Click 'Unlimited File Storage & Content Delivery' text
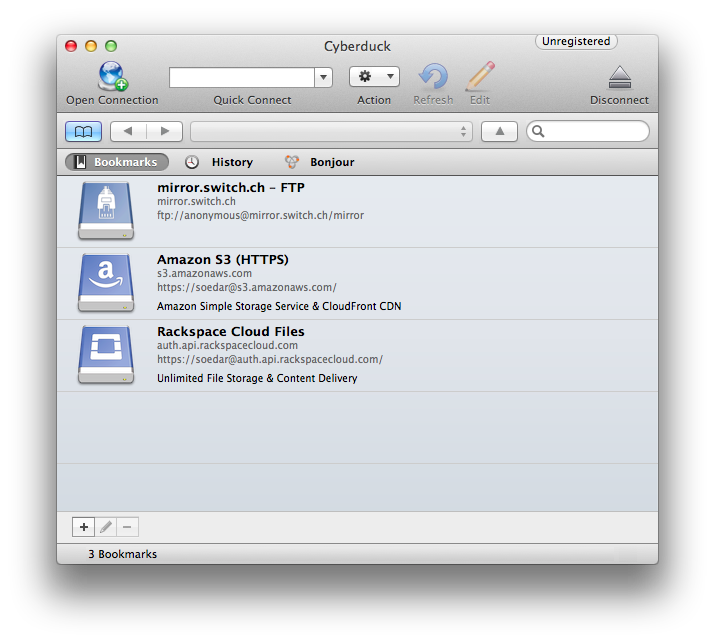 point(257,378)
